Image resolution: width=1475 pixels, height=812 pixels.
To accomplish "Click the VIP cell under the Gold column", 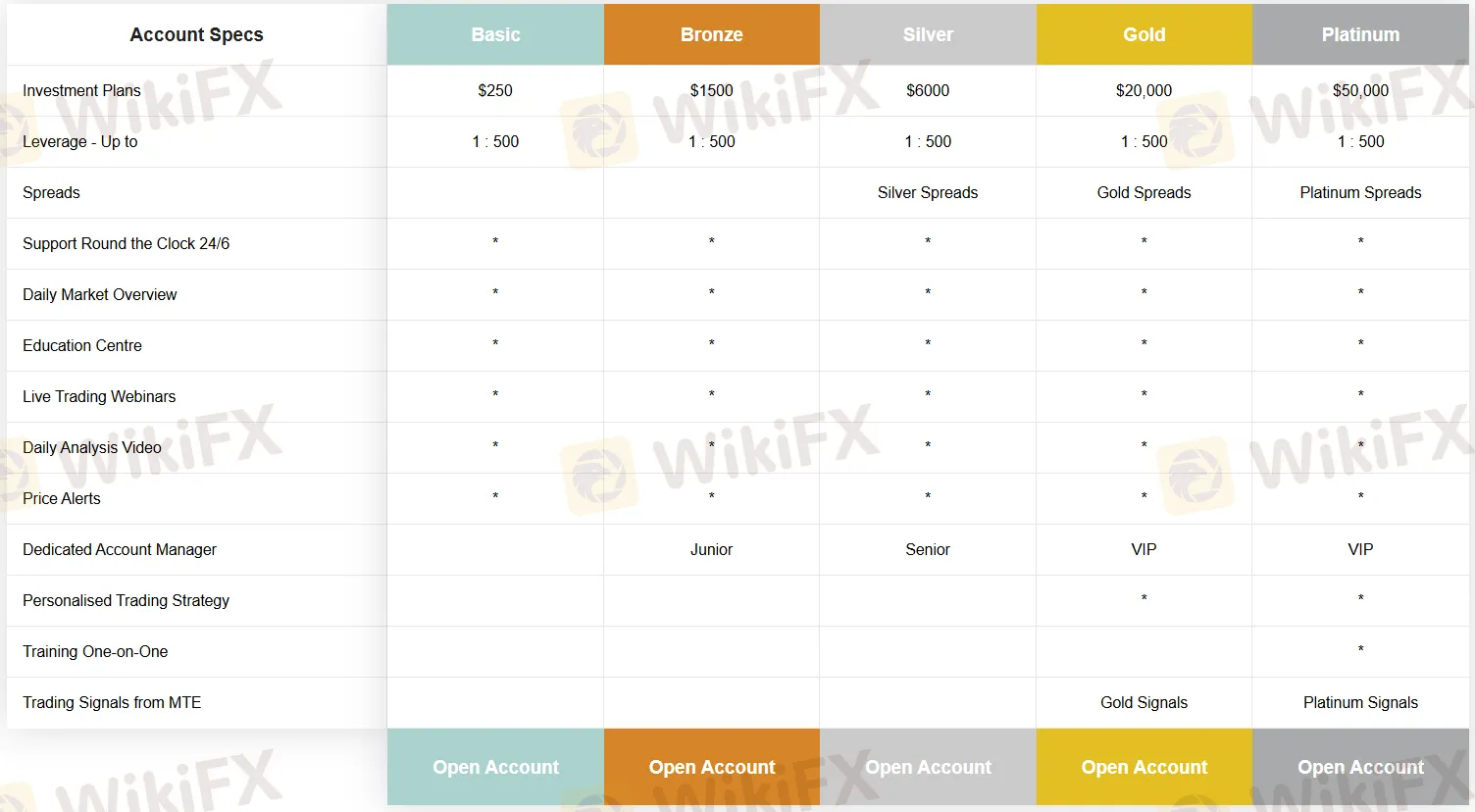I will click(1144, 549).
